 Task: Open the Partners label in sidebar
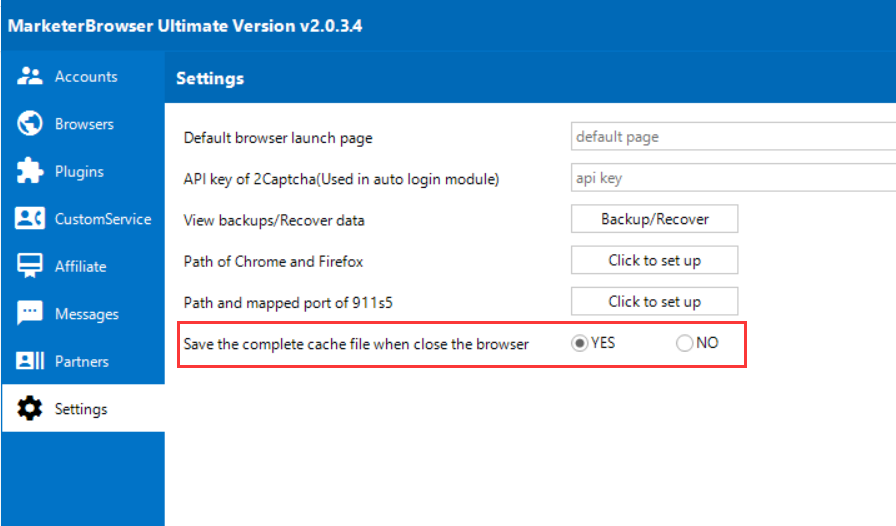click(x=82, y=361)
